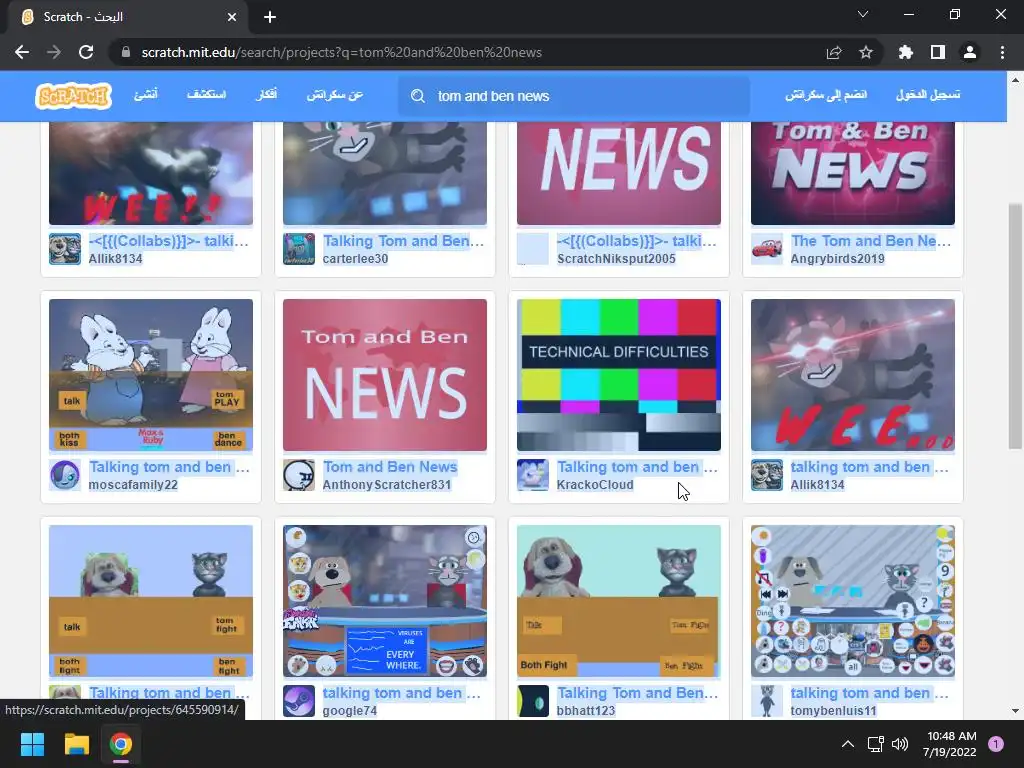Open About Scratch (عن سكراتش) nav item
The height and width of the screenshot is (768, 1024).
[334, 95]
